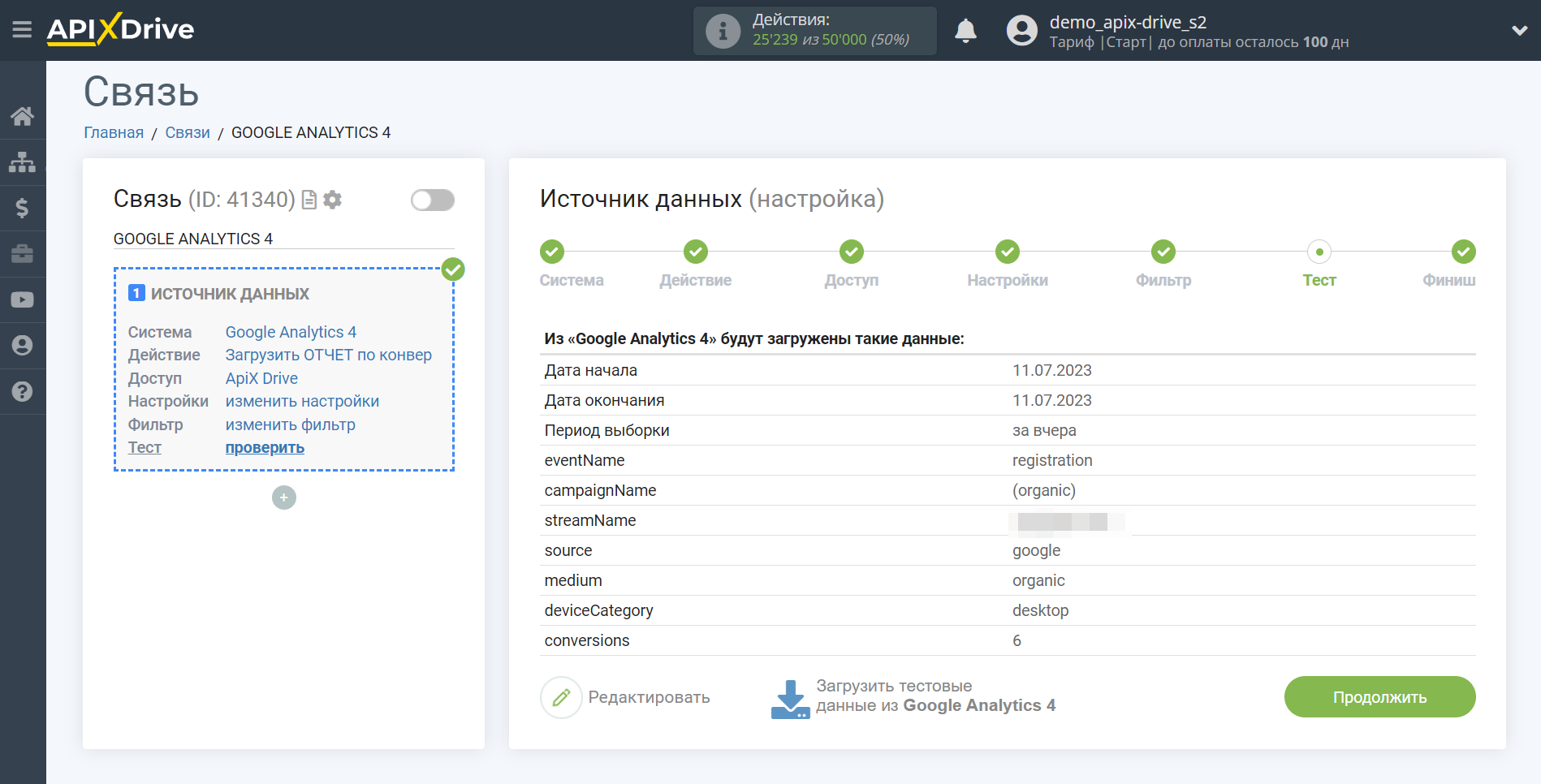Click the Дата окончания row label
Image resolution: width=1541 pixels, height=784 pixels.
click(x=604, y=400)
